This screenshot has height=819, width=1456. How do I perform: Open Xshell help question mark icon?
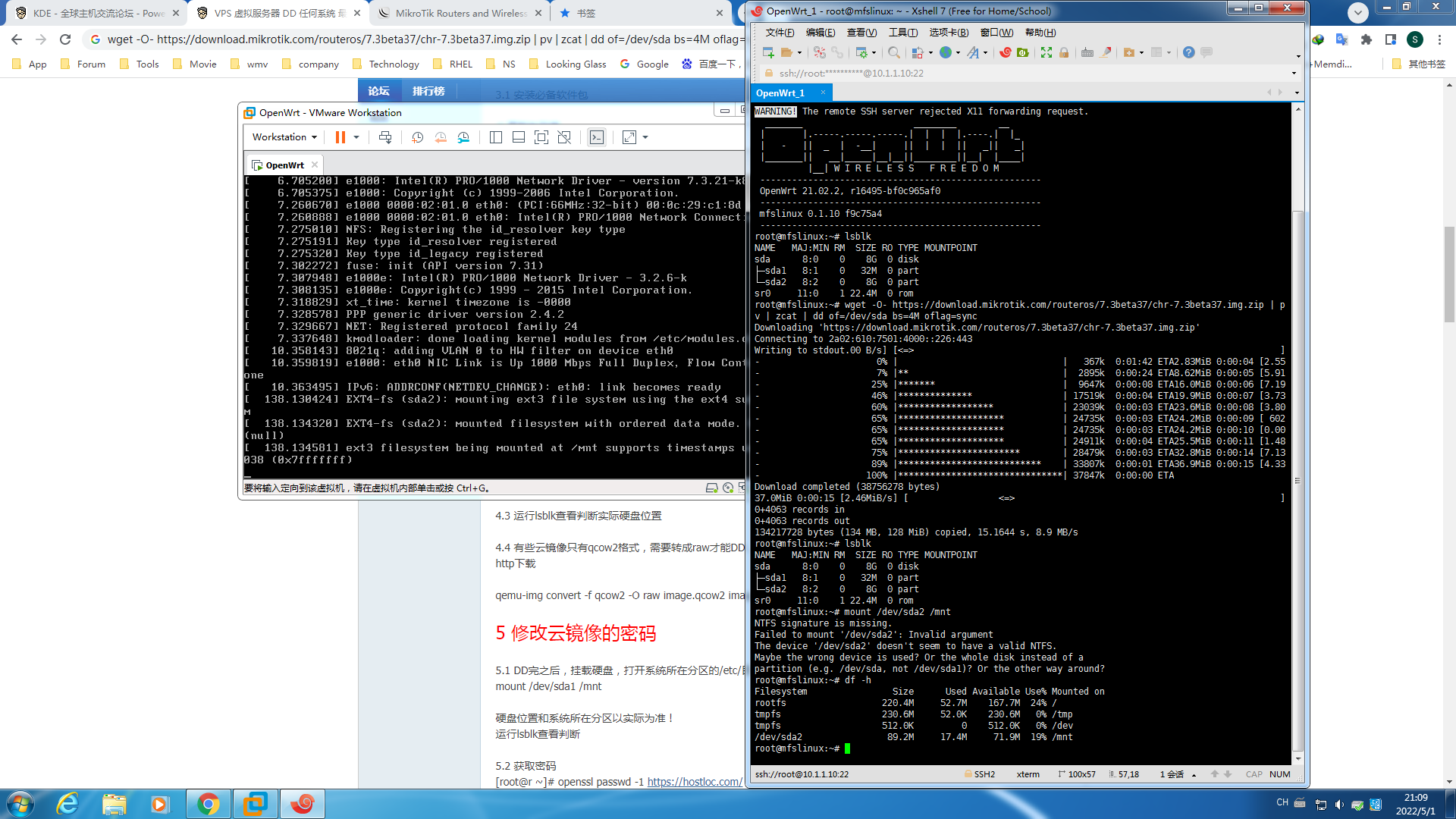tap(1188, 52)
